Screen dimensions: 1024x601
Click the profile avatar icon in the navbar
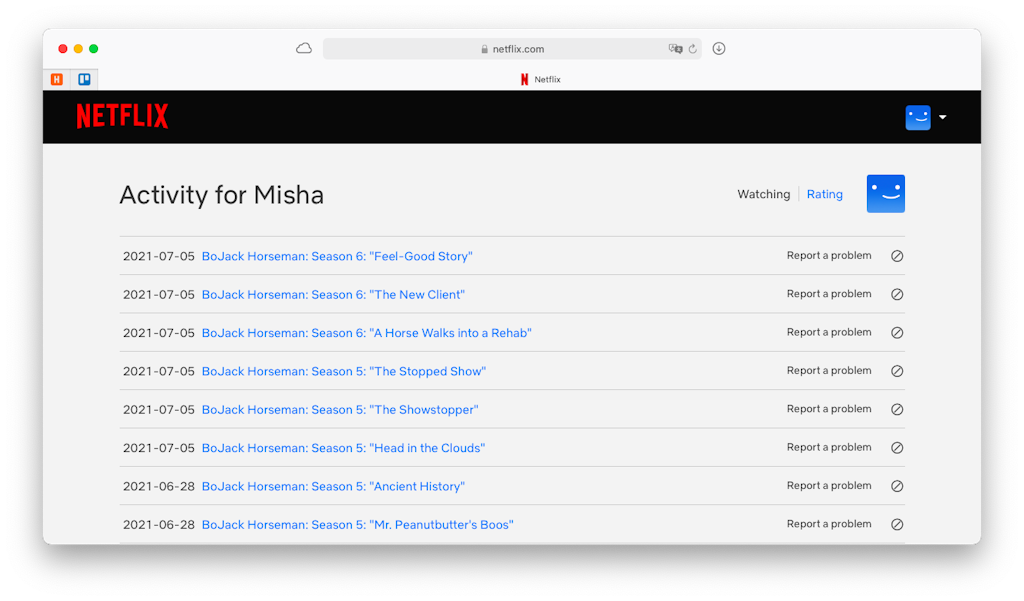917,117
